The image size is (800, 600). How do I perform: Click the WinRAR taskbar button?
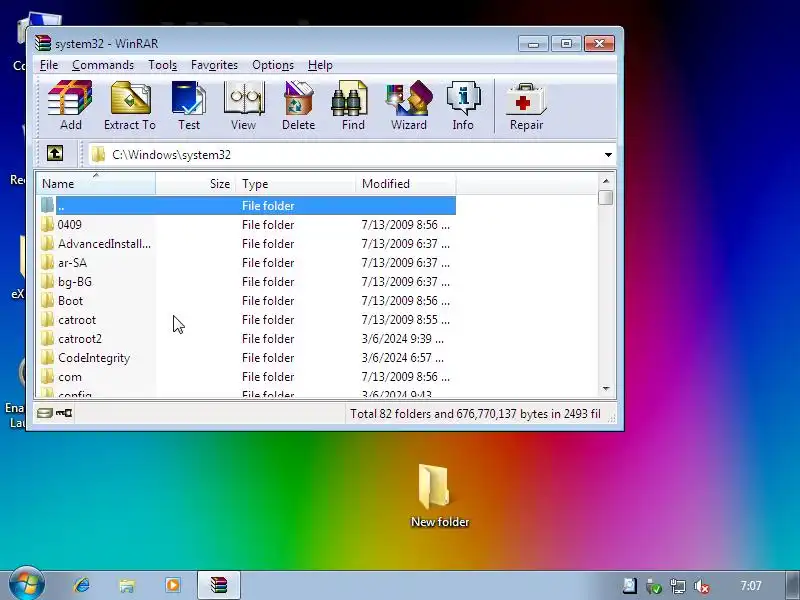(x=219, y=585)
